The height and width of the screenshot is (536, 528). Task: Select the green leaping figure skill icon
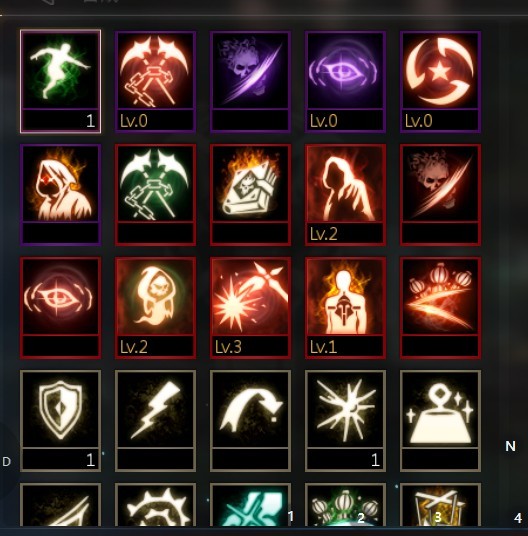tap(60, 81)
